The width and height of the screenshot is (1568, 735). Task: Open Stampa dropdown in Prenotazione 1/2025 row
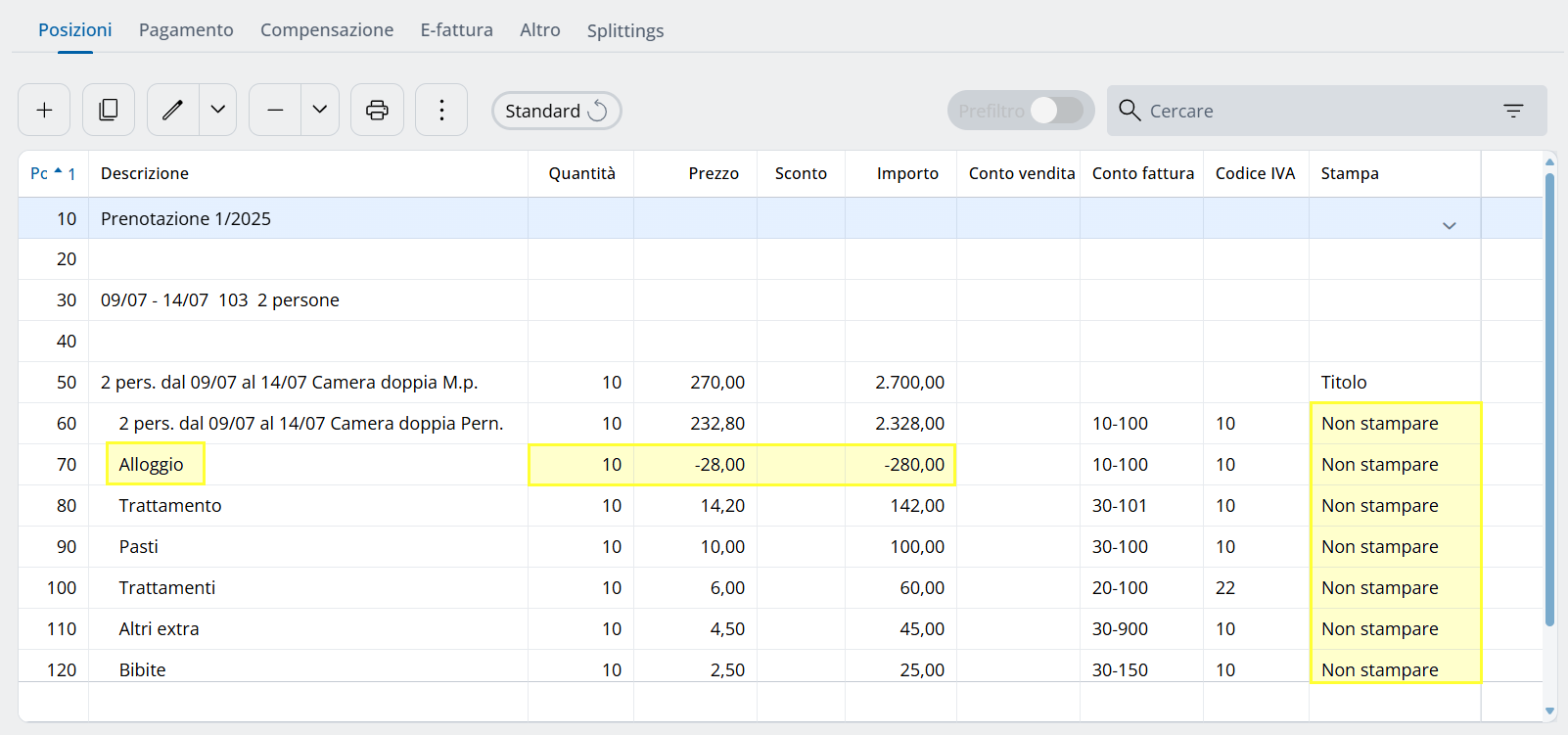click(x=1449, y=226)
